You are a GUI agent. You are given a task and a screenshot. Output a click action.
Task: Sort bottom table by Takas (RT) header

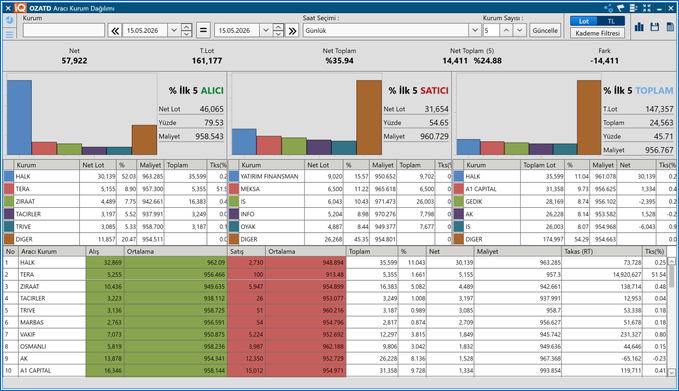[x=602, y=251]
